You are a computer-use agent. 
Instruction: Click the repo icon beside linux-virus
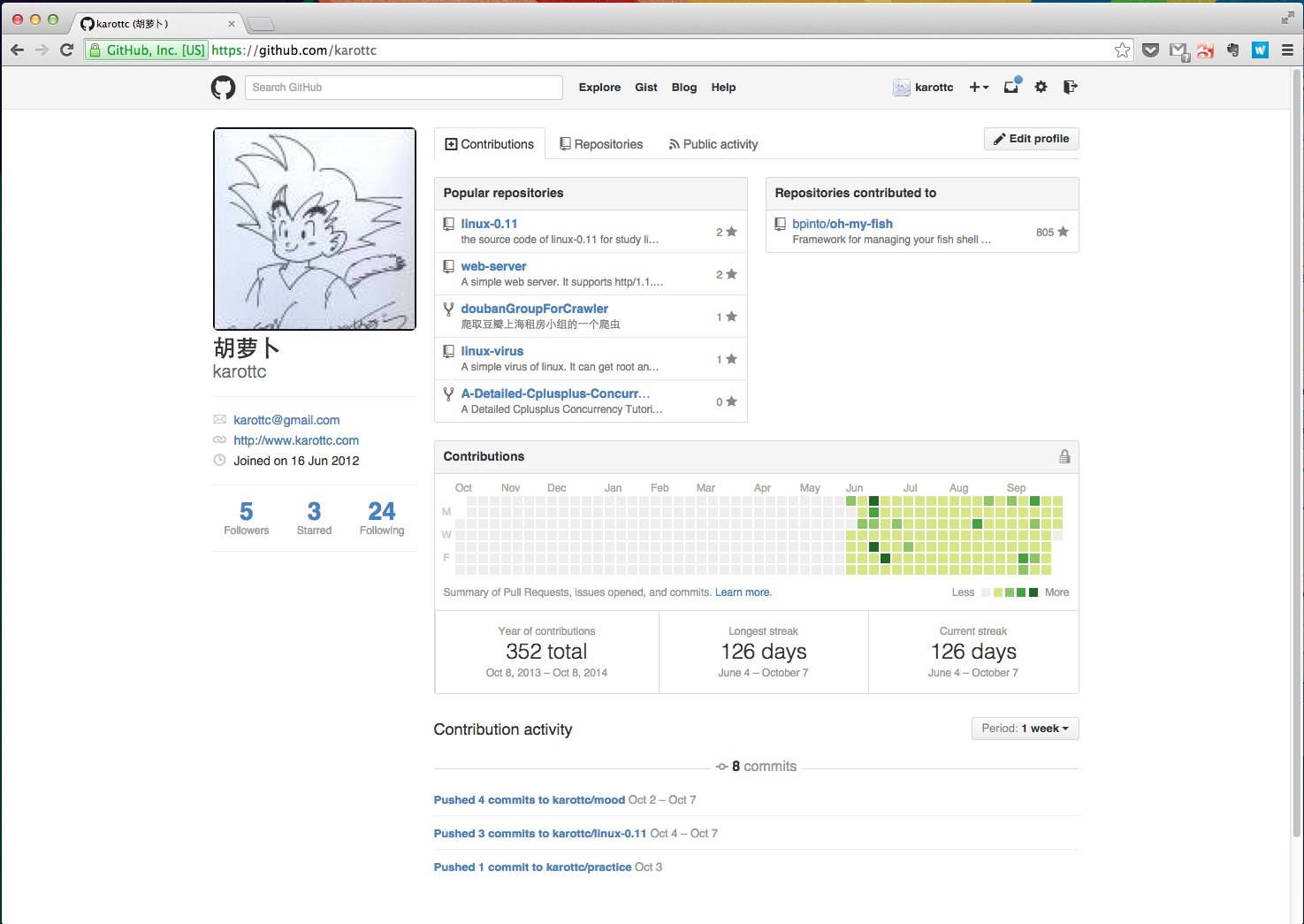[449, 351]
